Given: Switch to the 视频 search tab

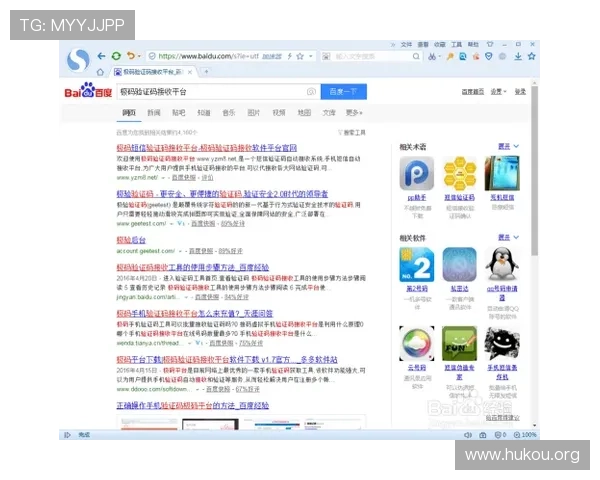Looking at the screenshot, I should pos(278,113).
